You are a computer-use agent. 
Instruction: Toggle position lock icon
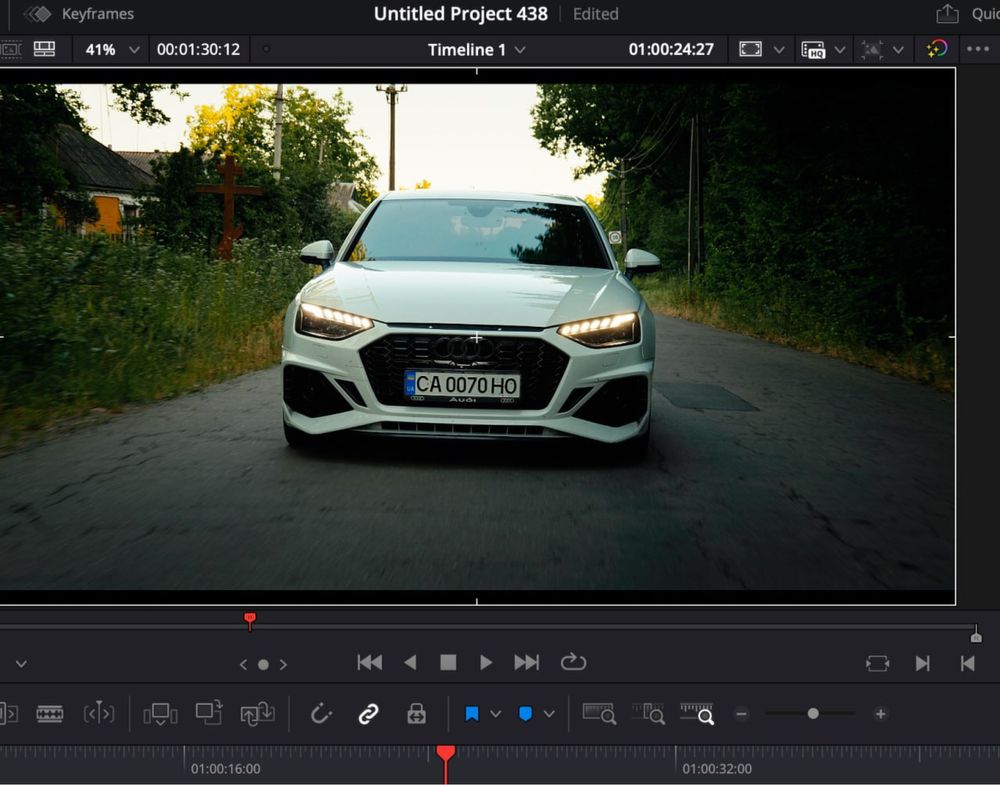pyautogui.click(x=416, y=714)
